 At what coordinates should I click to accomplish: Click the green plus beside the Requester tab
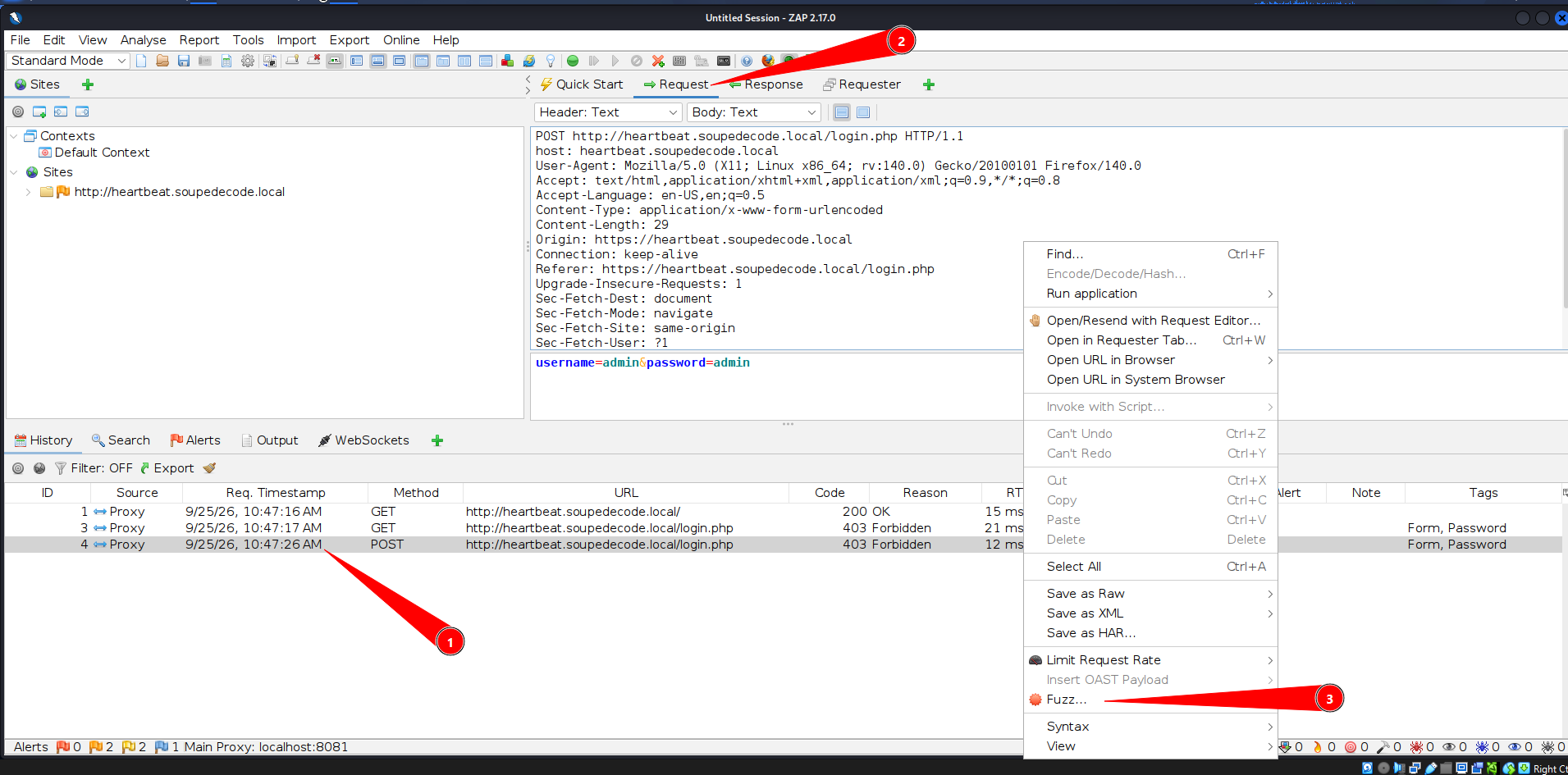(x=929, y=84)
